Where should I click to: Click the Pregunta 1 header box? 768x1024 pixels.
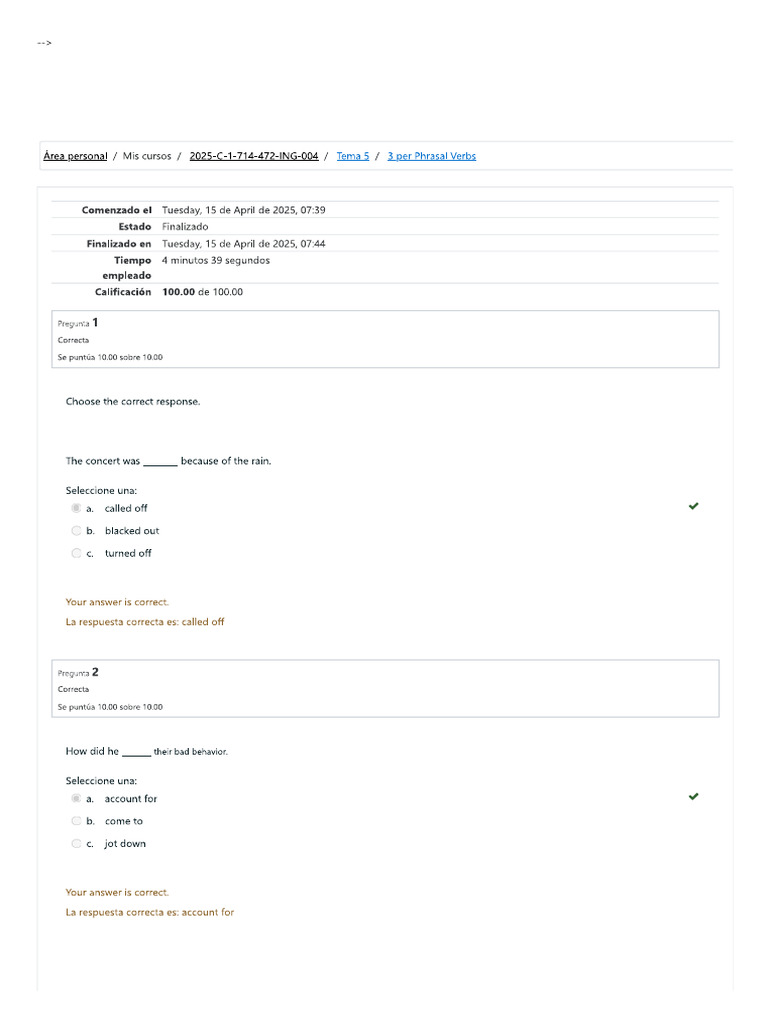pos(385,339)
